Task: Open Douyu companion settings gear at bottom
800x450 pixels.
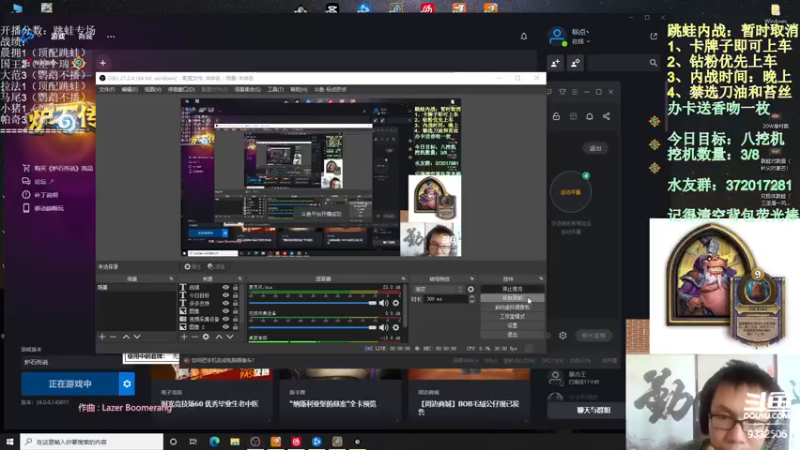Action: [x=563, y=335]
